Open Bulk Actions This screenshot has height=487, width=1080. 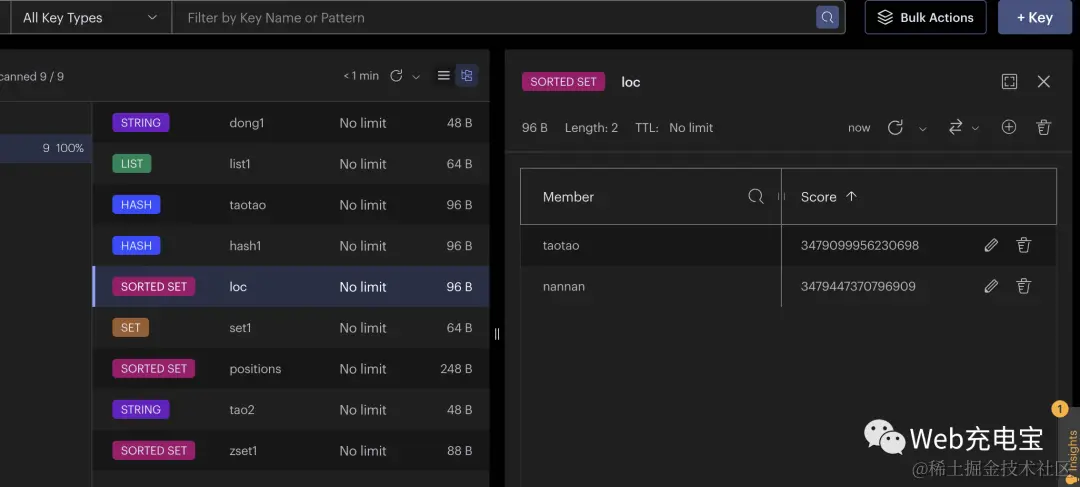[x=926, y=17]
